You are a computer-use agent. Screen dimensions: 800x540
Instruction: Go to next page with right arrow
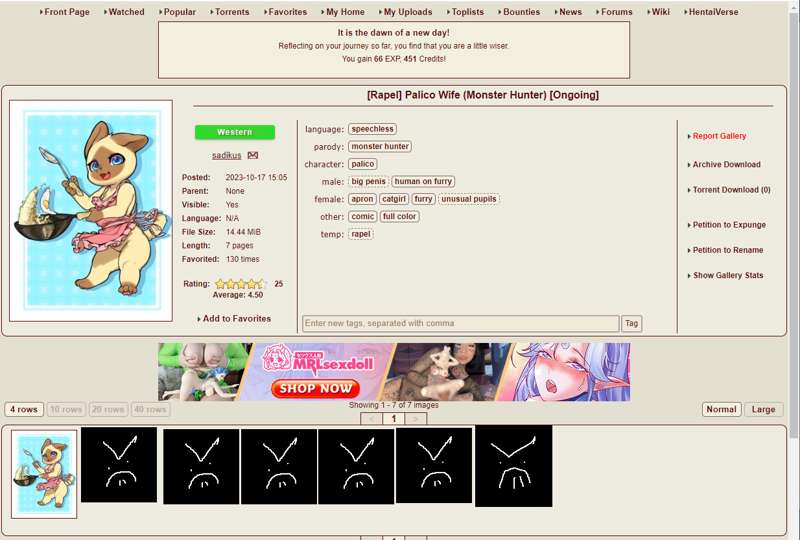tap(415, 419)
